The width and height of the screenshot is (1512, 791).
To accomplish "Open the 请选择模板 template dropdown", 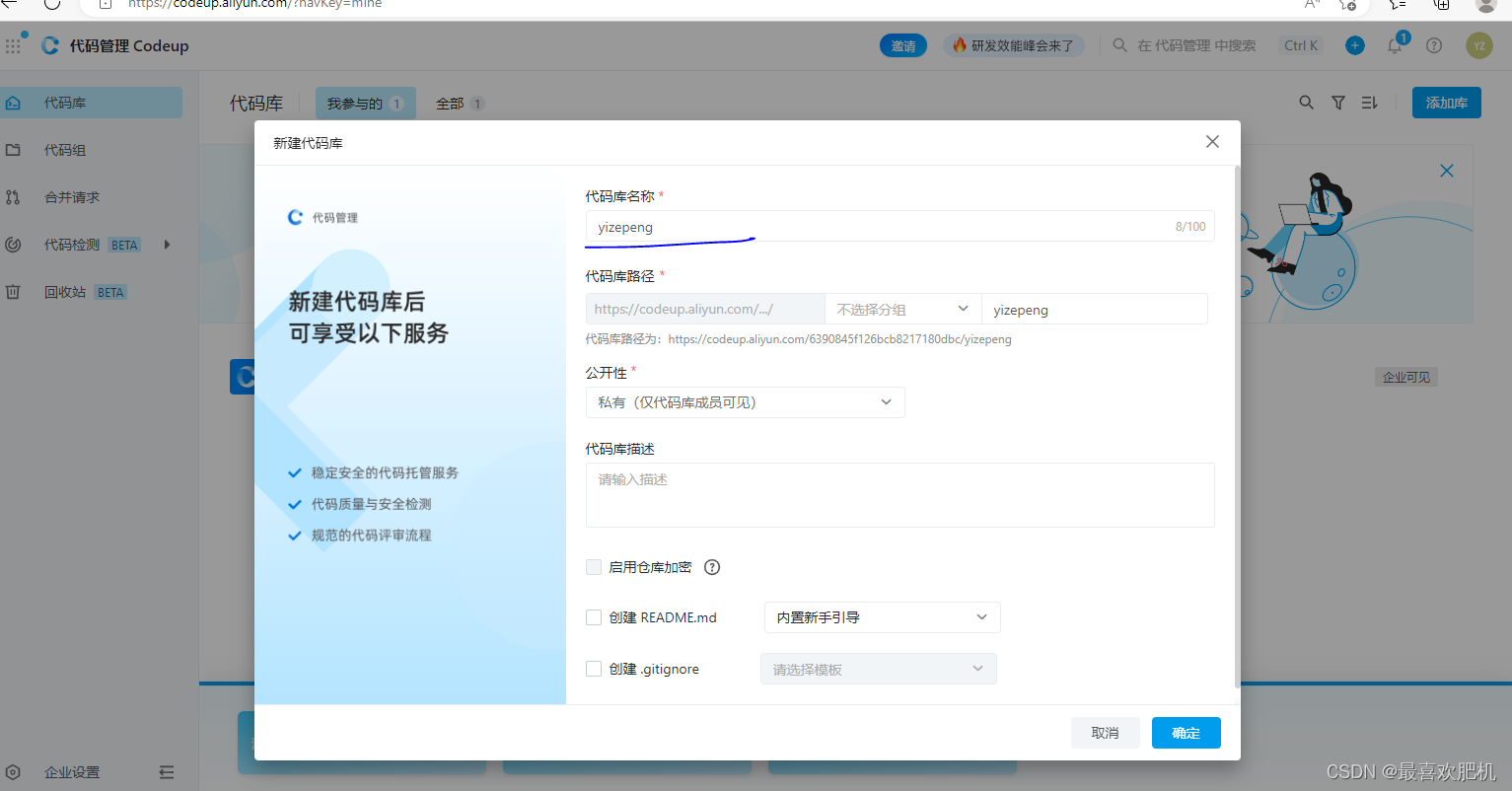I will coord(879,669).
